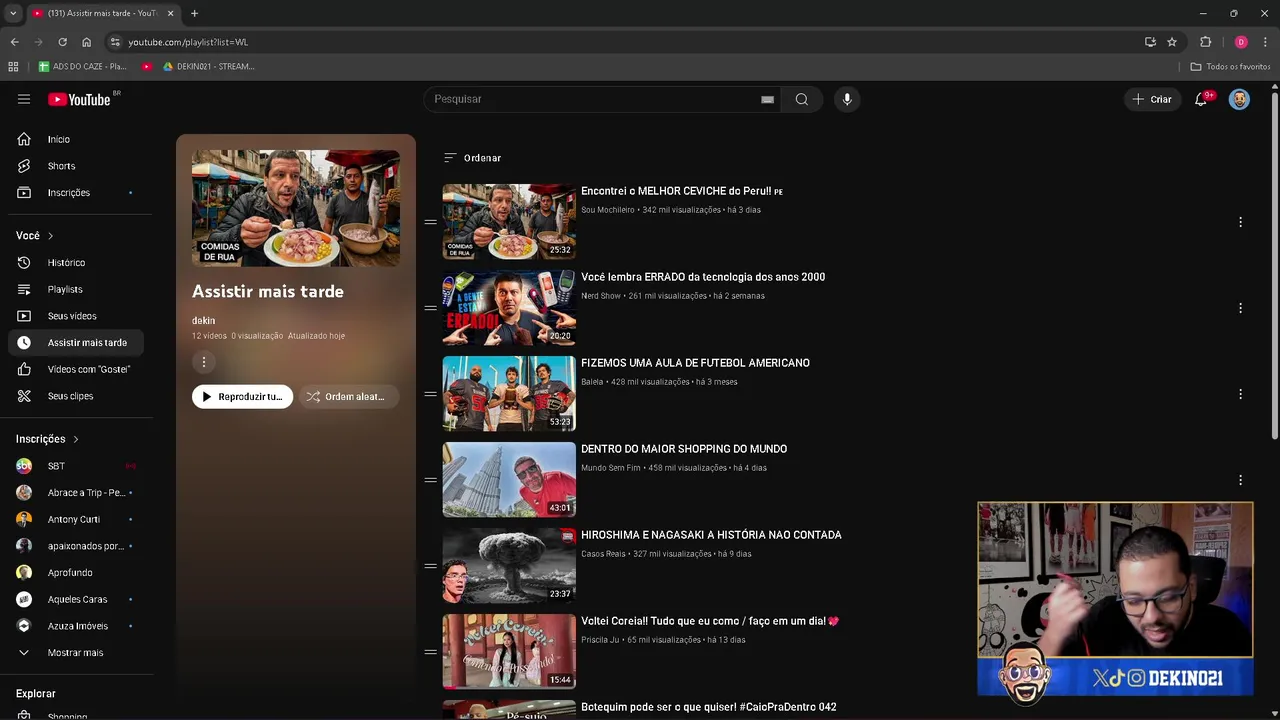Open Todos os favoritos folder
Viewport: 1280px width, 720px height.
[x=1230, y=66]
